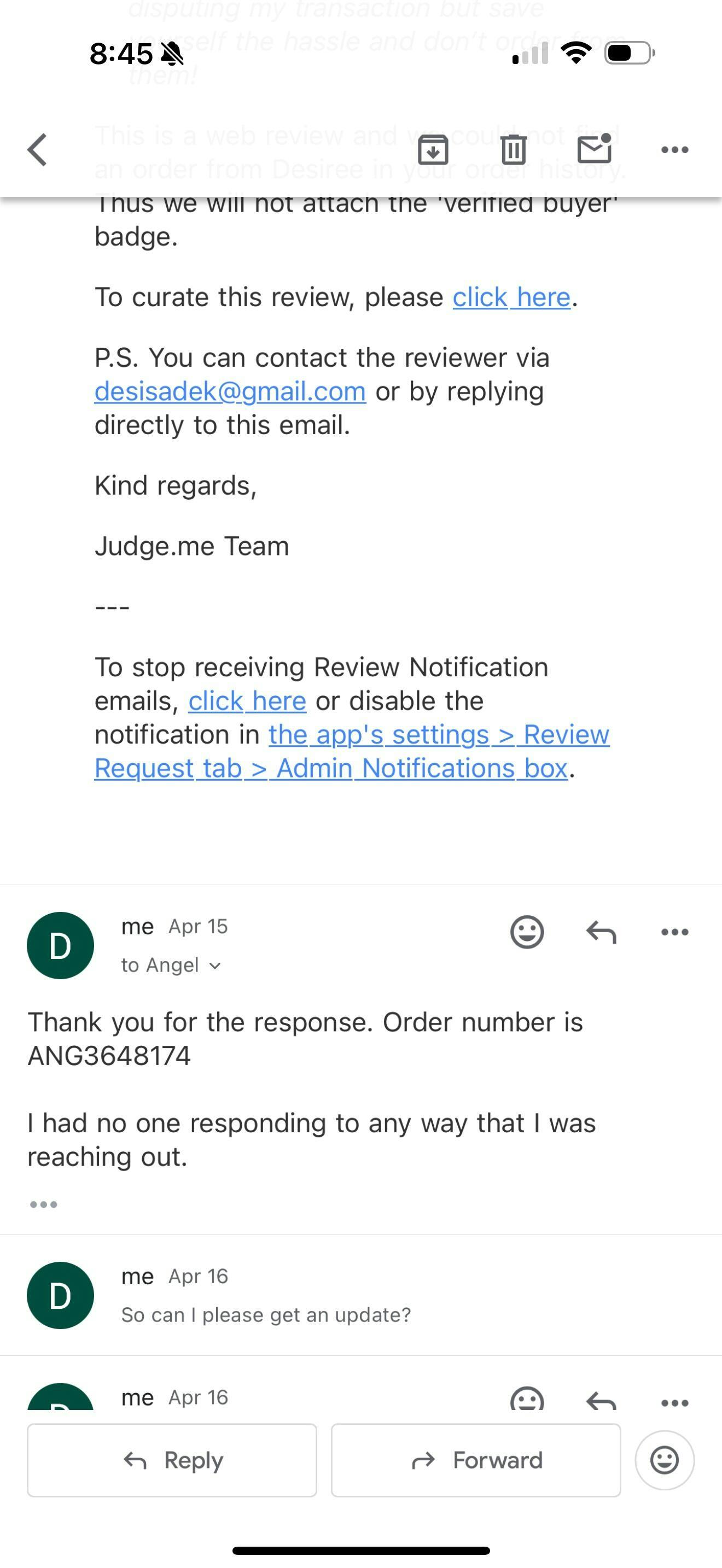Image resolution: width=722 pixels, height=1568 pixels.
Task: Open the app's settings Review Request link
Action: point(438,735)
